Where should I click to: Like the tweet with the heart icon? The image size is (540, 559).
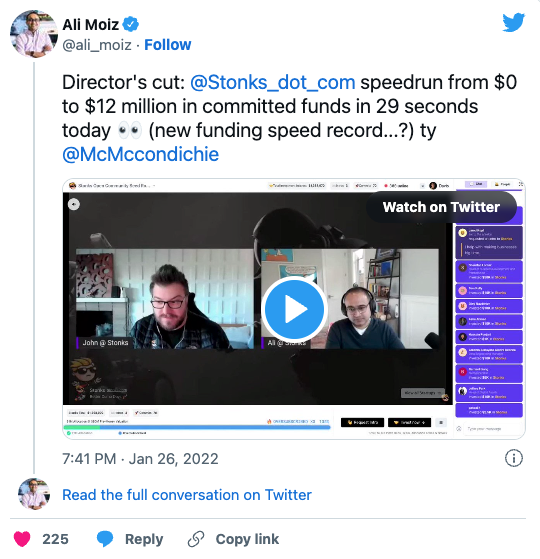coord(22,539)
